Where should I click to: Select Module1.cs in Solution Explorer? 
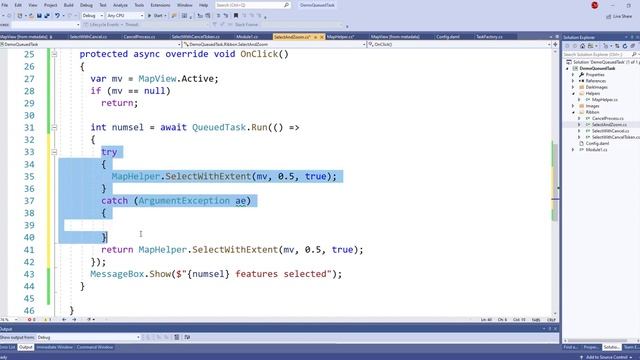(596, 149)
